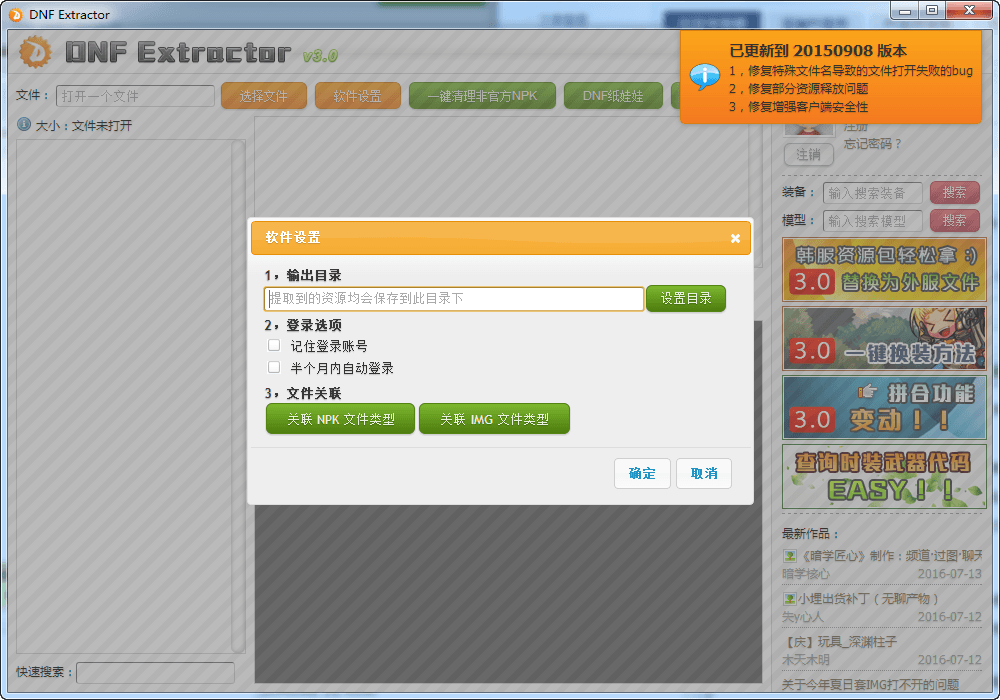The height and width of the screenshot is (700, 1000).
Task: Click the 搜索 button for 模型
Action: tap(955, 221)
